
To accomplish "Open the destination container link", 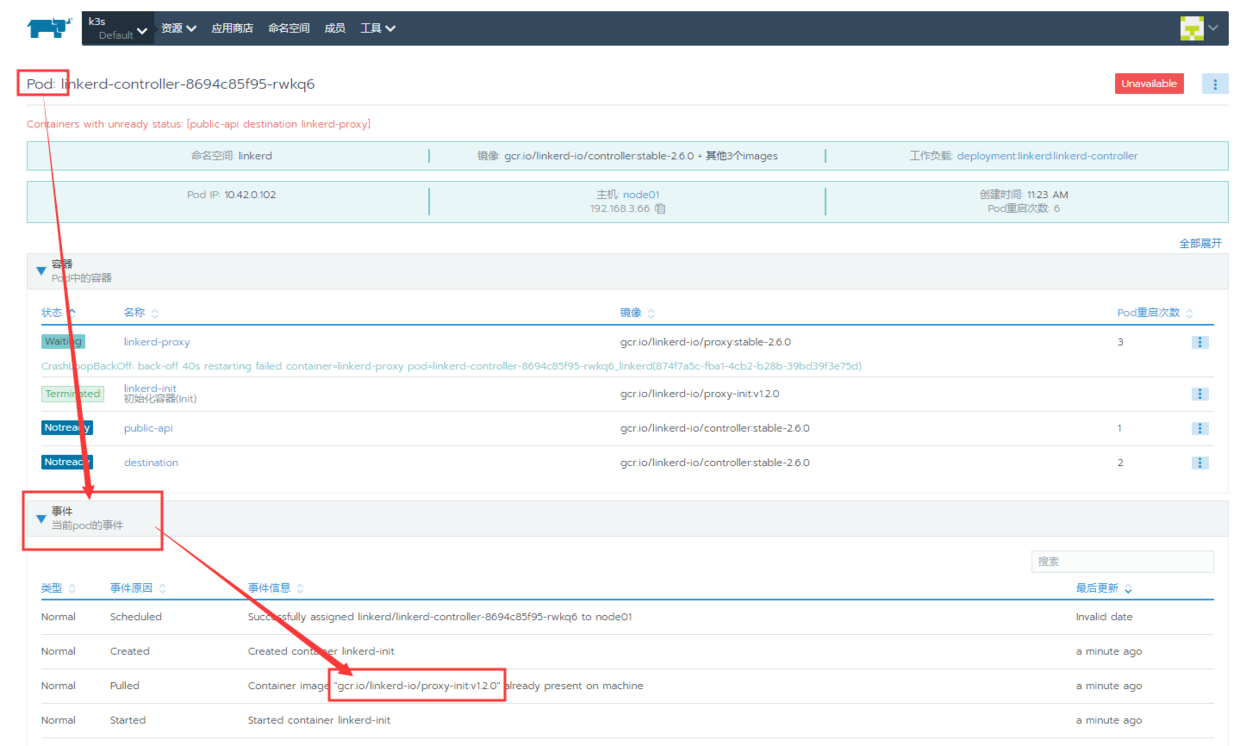I will [x=151, y=462].
